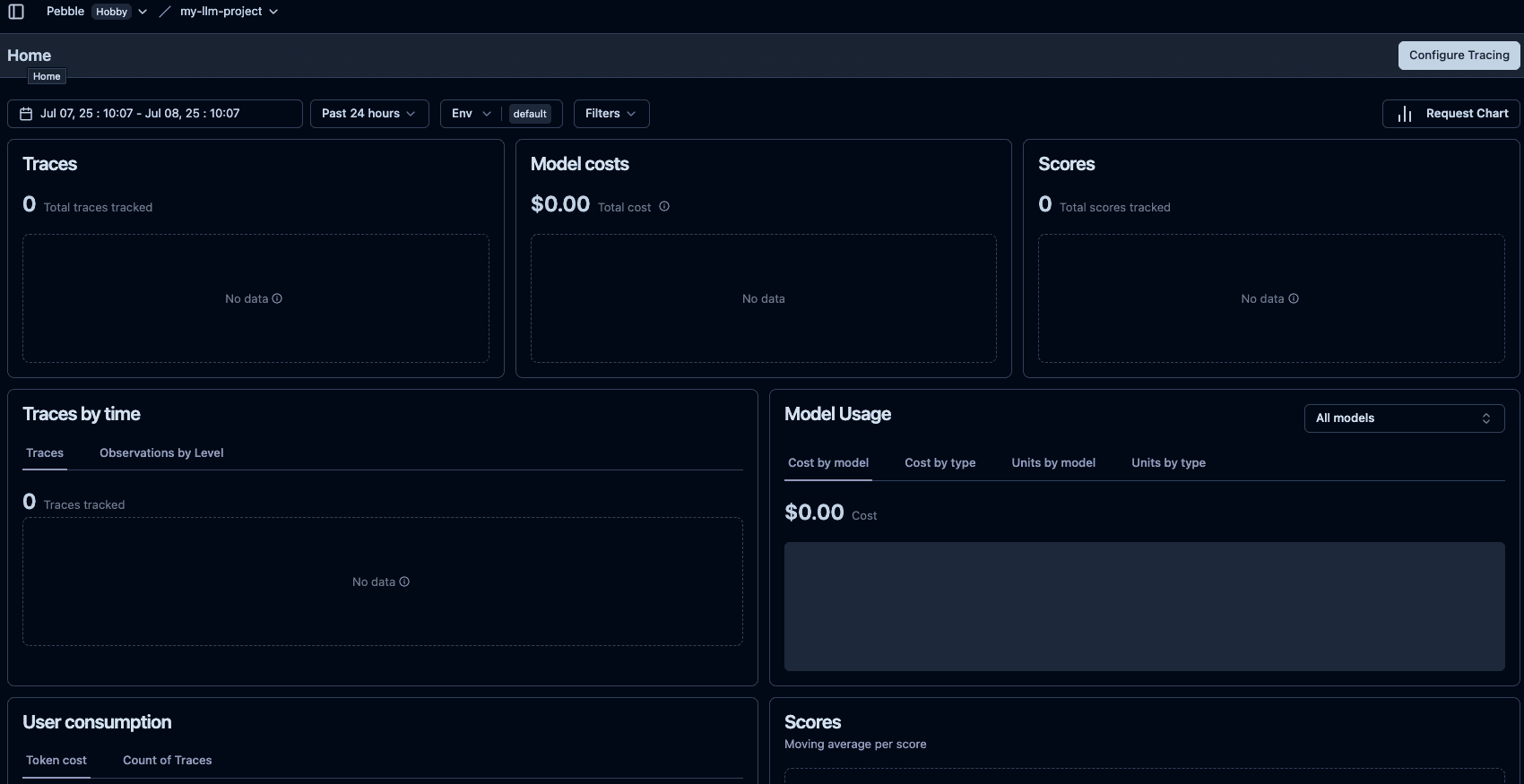
Task: Open the Past 24 hours time dropdown
Action: 369,114
